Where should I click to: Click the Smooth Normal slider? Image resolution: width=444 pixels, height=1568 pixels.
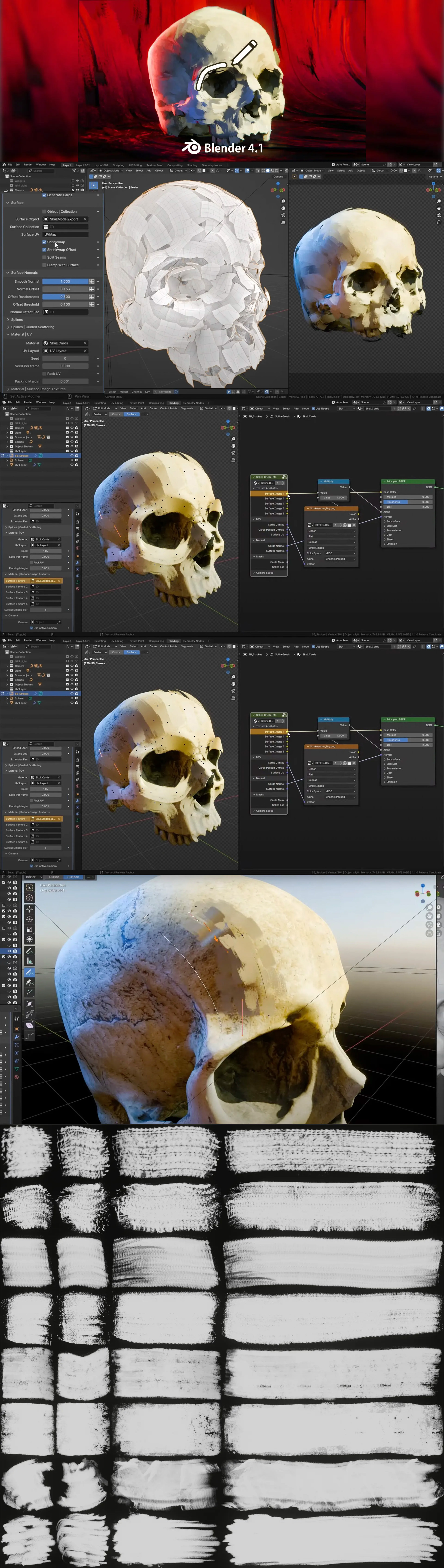pyautogui.click(x=65, y=281)
